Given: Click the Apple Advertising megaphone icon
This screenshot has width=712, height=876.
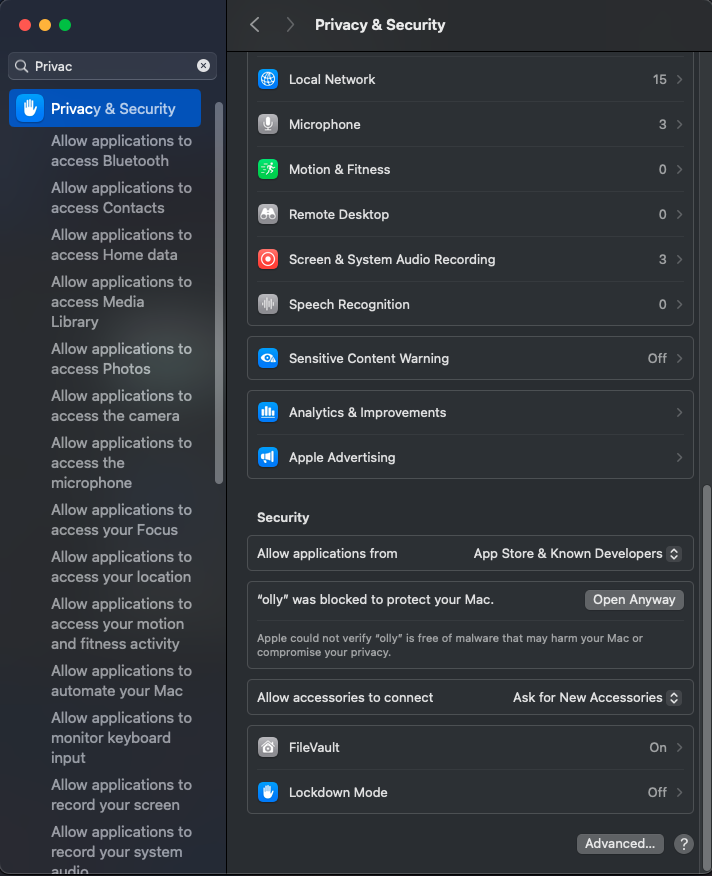Looking at the screenshot, I should pyautogui.click(x=268, y=458).
